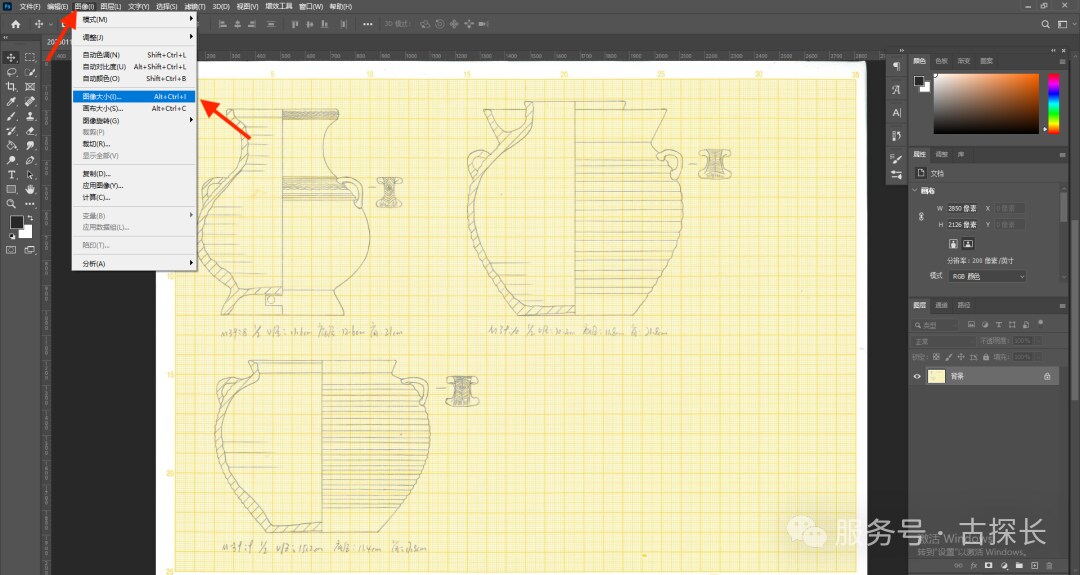Select the Eyedropper tool
Image resolution: width=1080 pixels, height=575 pixels.
[x=11, y=101]
